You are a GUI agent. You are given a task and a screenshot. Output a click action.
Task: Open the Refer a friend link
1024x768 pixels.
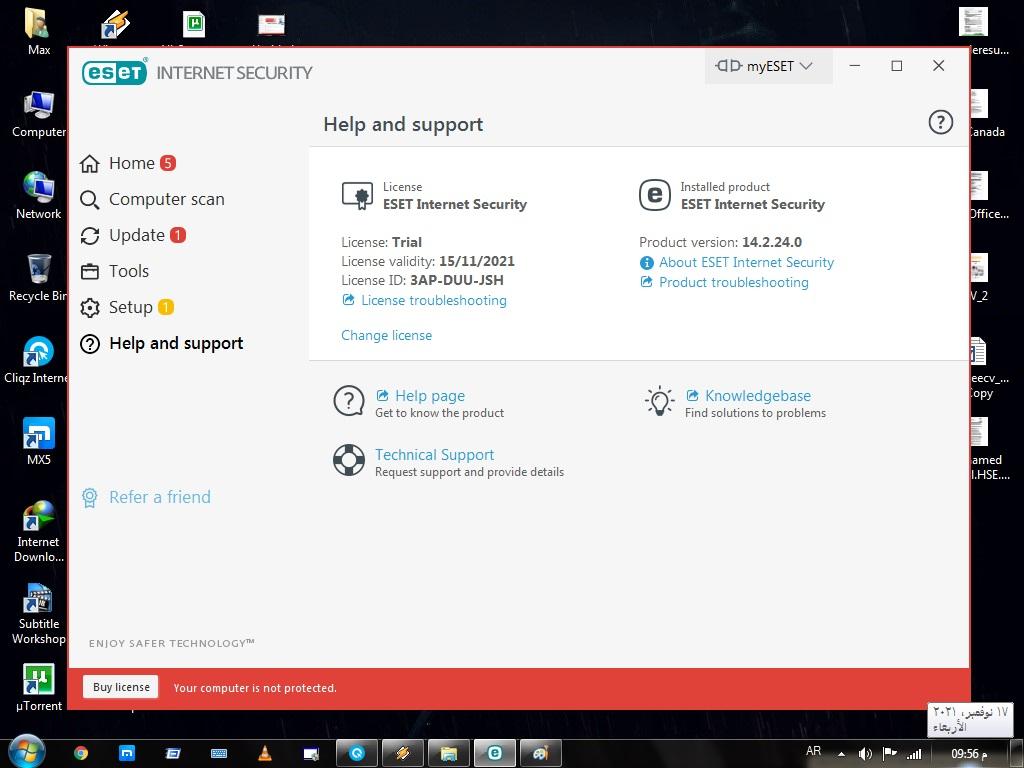pyautogui.click(x=160, y=497)
